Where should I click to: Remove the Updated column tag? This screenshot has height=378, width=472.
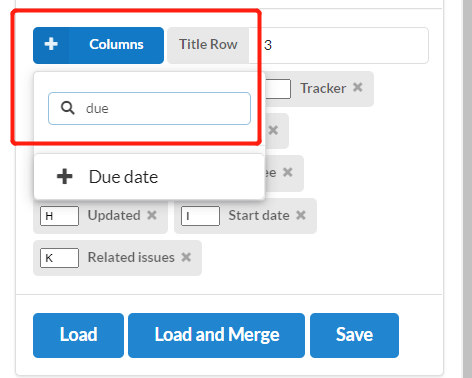152,215
